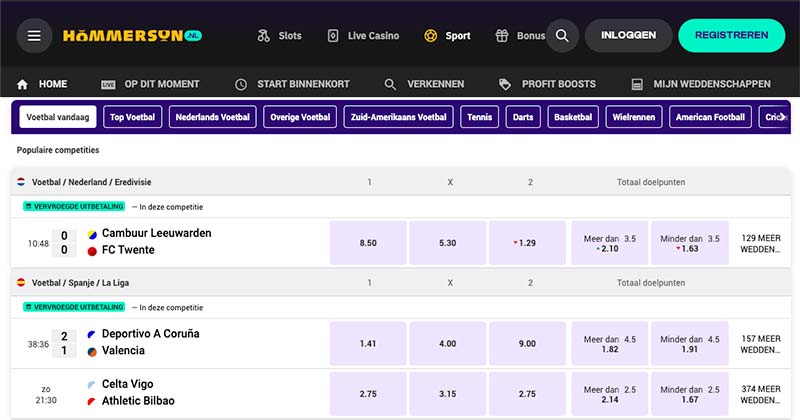Open 129 MEER WEDDEN link
This screenshot has width=800, height=420.
click(x=761, y=243)
